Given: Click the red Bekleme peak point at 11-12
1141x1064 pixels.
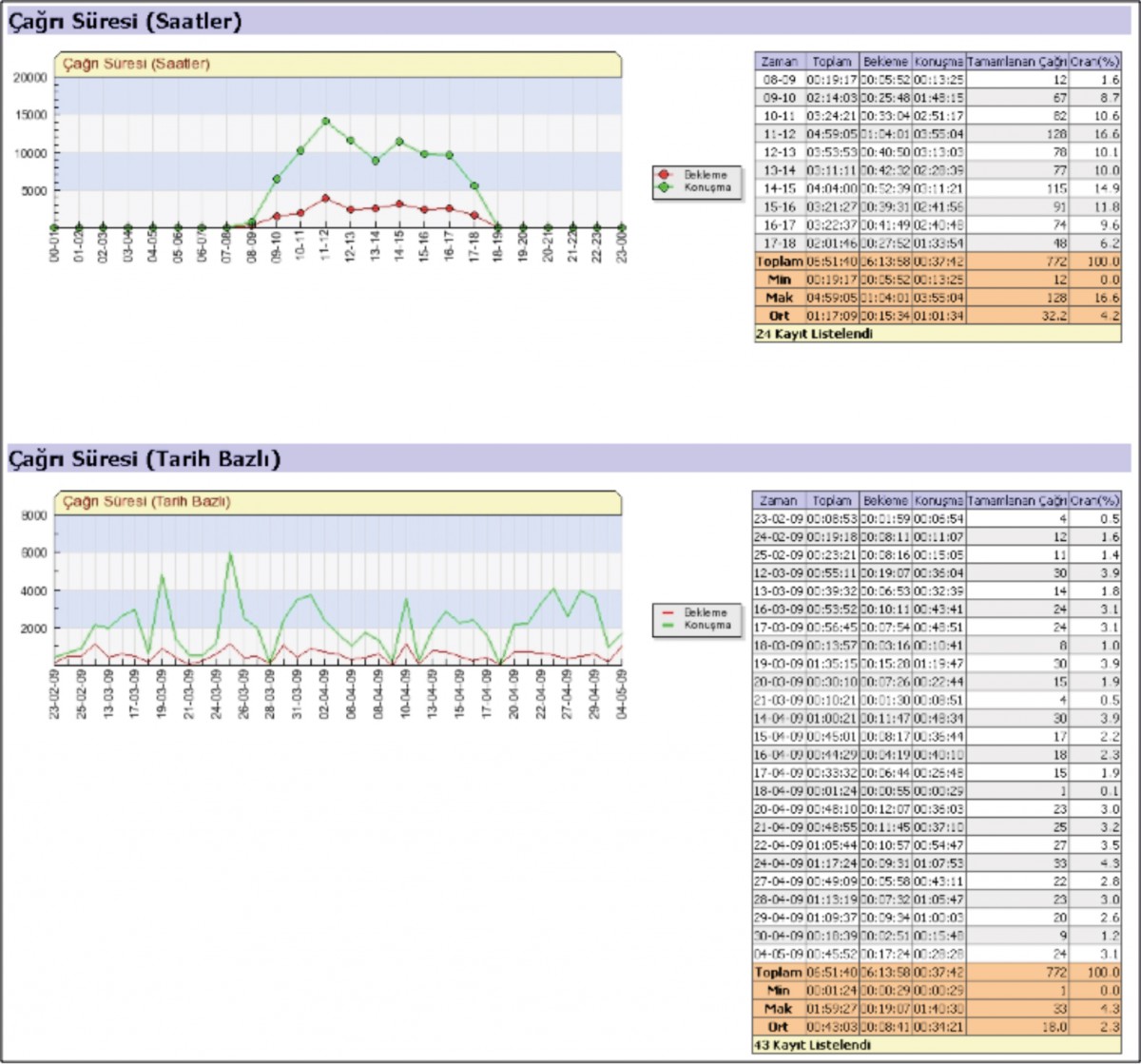Looking at the screenshot, I should click(x=325, y=199).
